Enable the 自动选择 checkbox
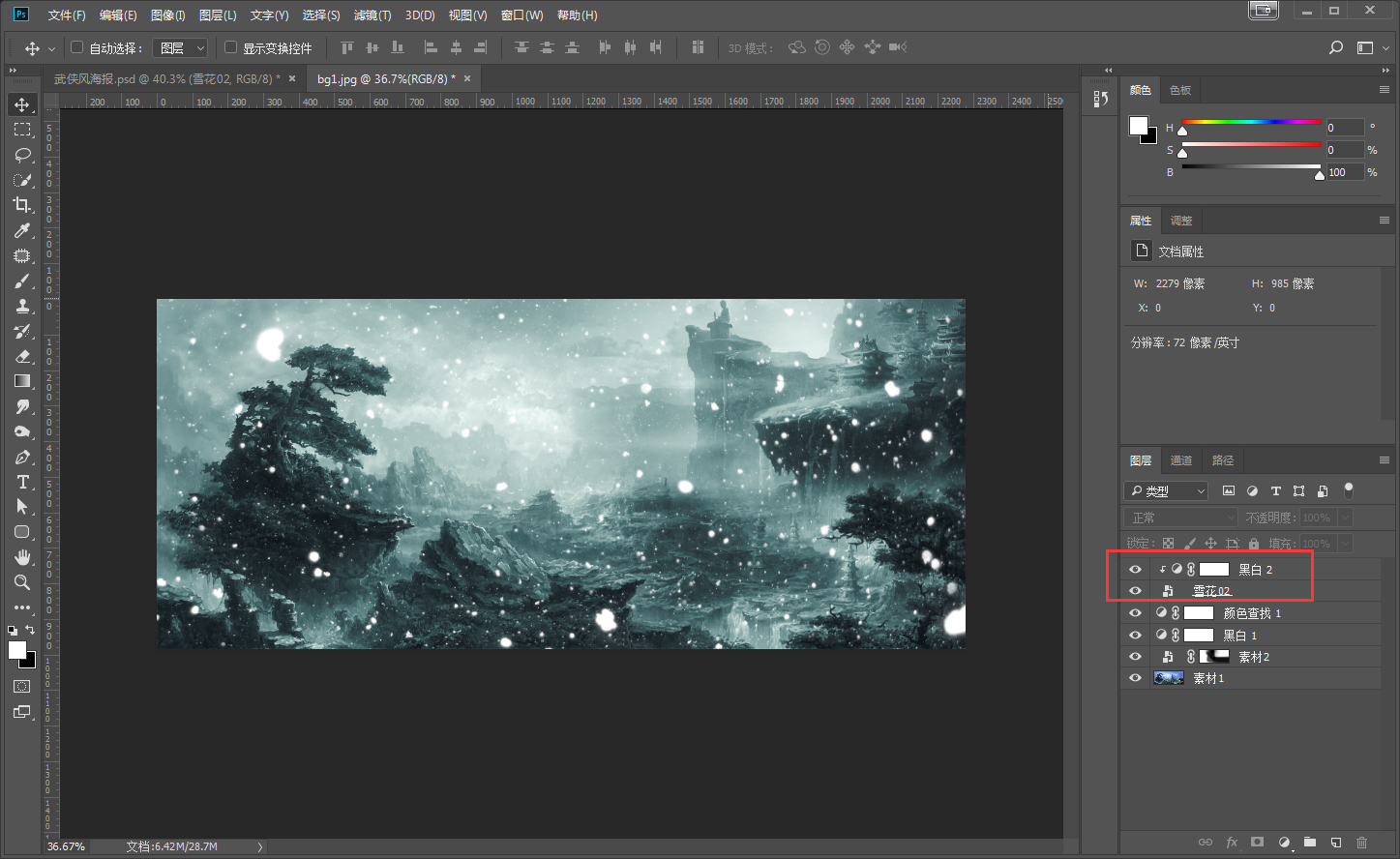 [x=77, y=47]
